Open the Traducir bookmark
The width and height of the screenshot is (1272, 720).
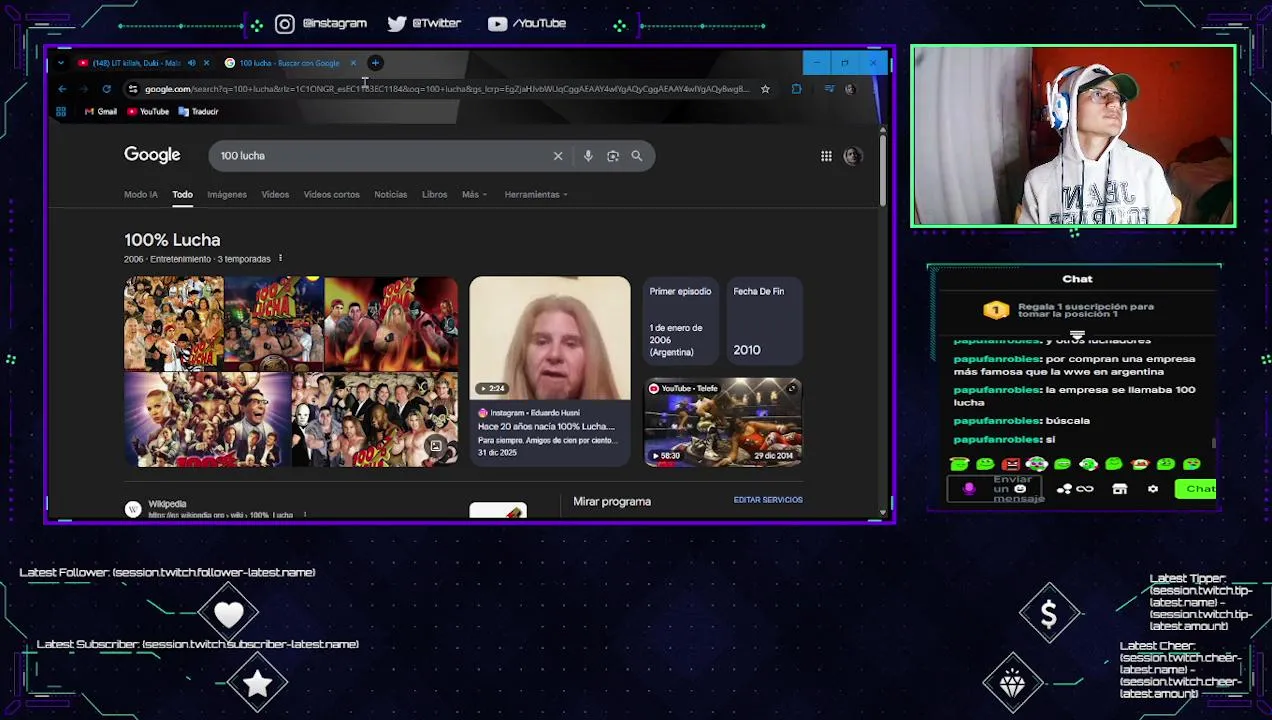point(198,112)
